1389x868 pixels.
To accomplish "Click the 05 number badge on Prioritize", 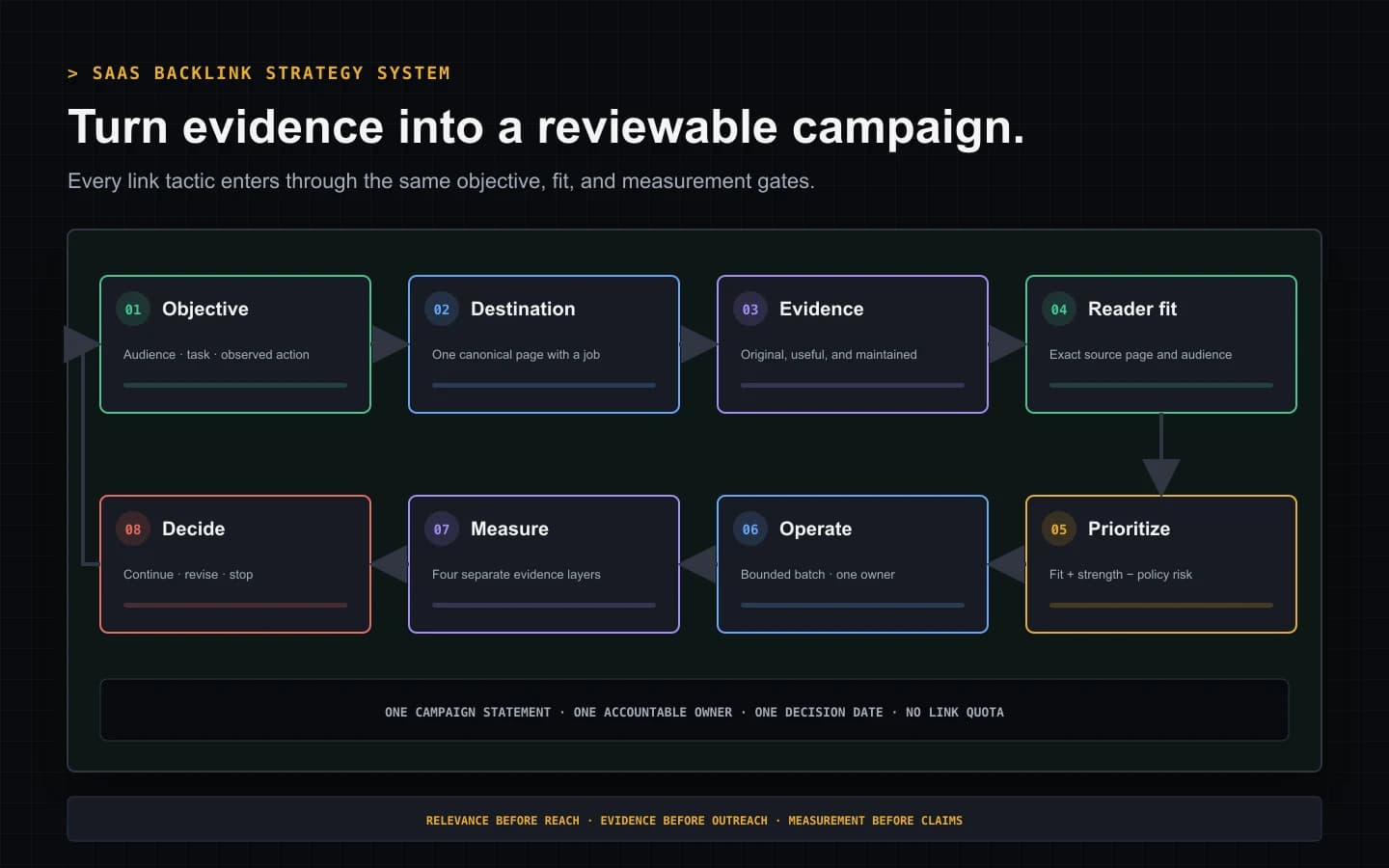I will (1059, 529).
